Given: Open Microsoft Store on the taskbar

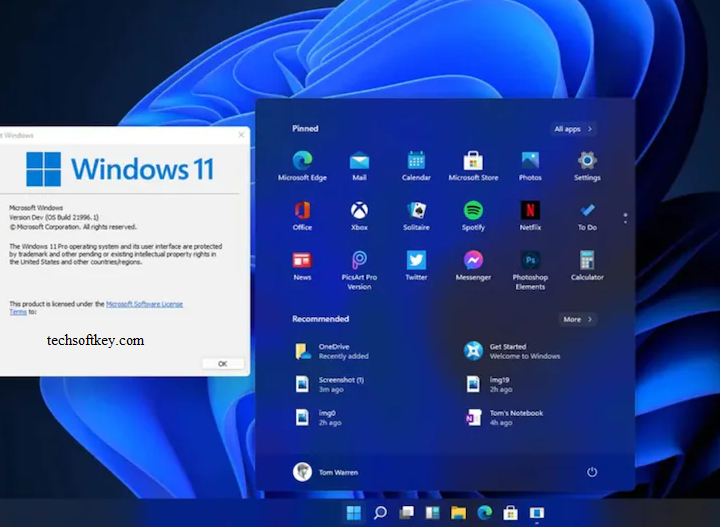Looking at the screenshot, I should coord(510,512).
